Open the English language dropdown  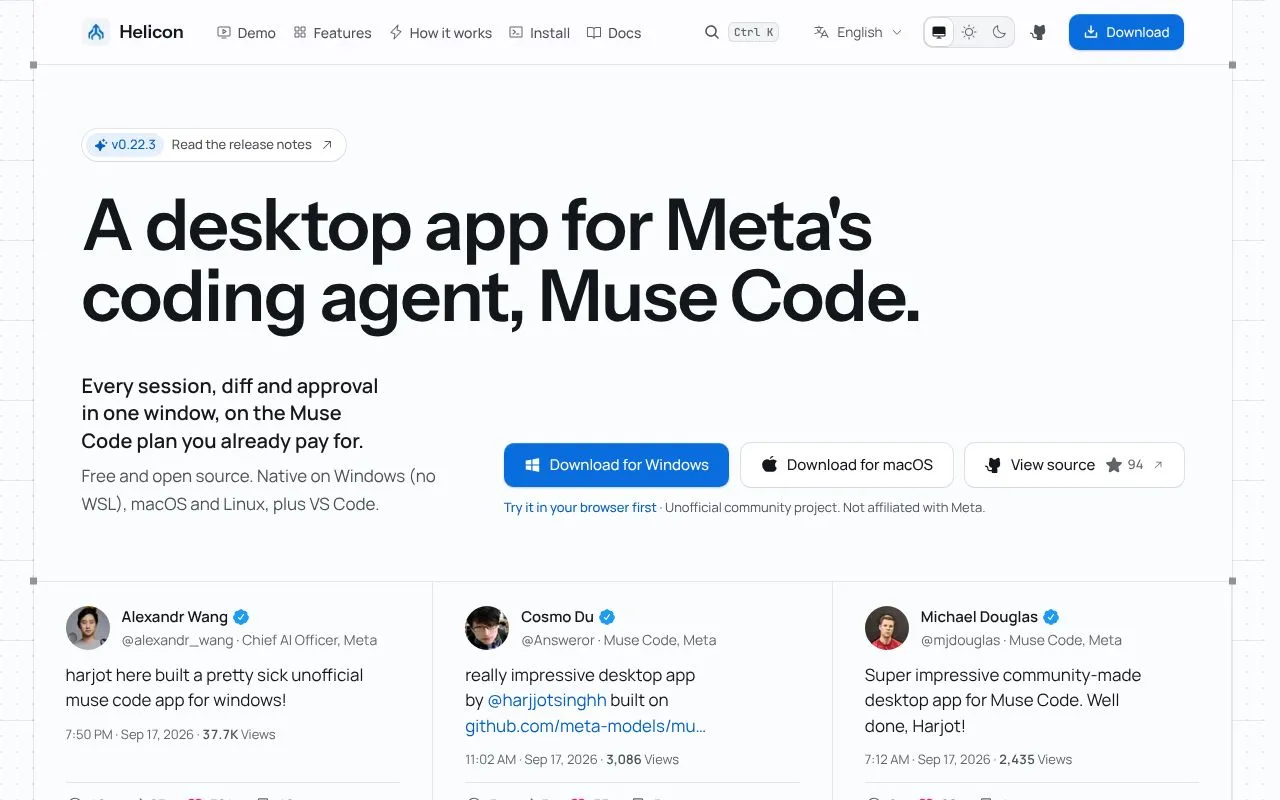click(x=858, y=32)
